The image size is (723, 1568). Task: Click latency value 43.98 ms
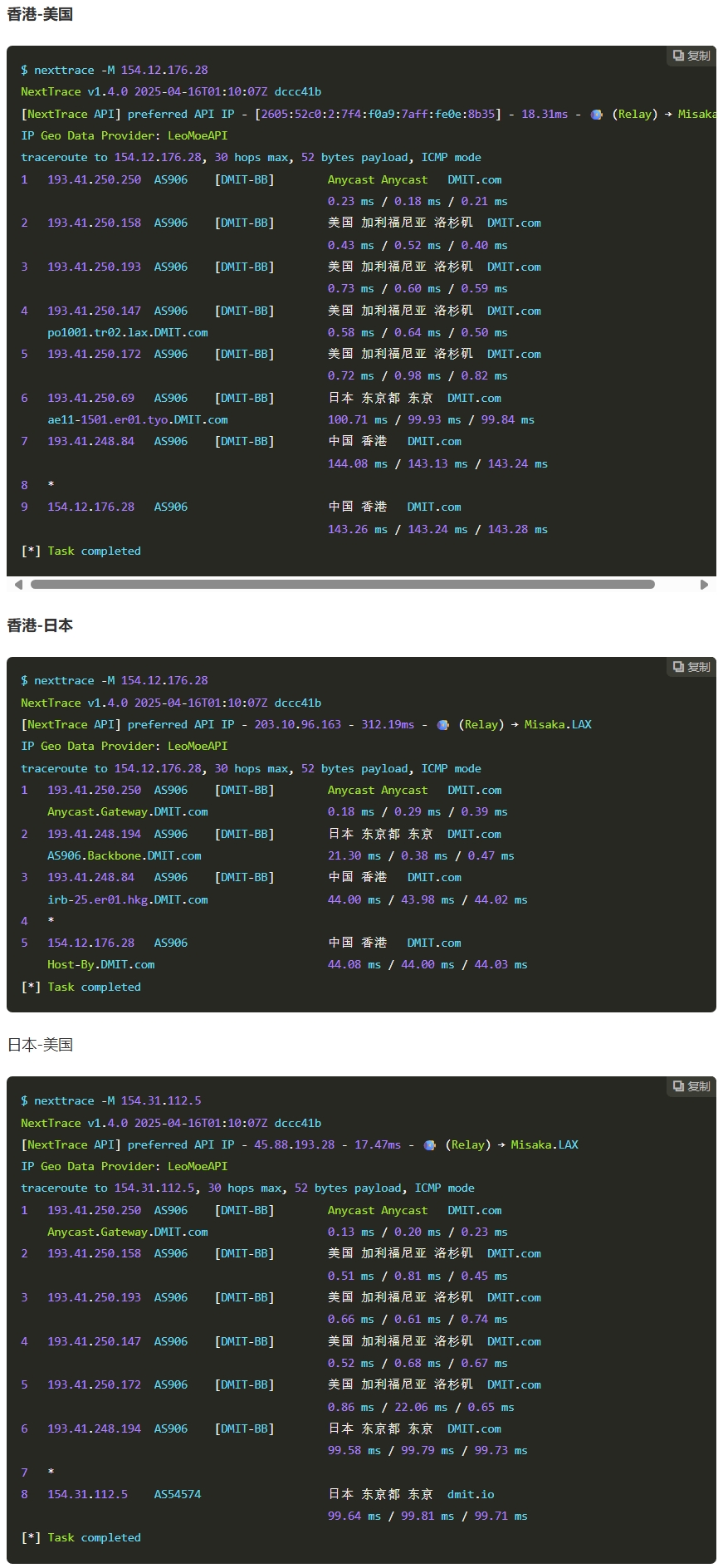coord(427,899)
